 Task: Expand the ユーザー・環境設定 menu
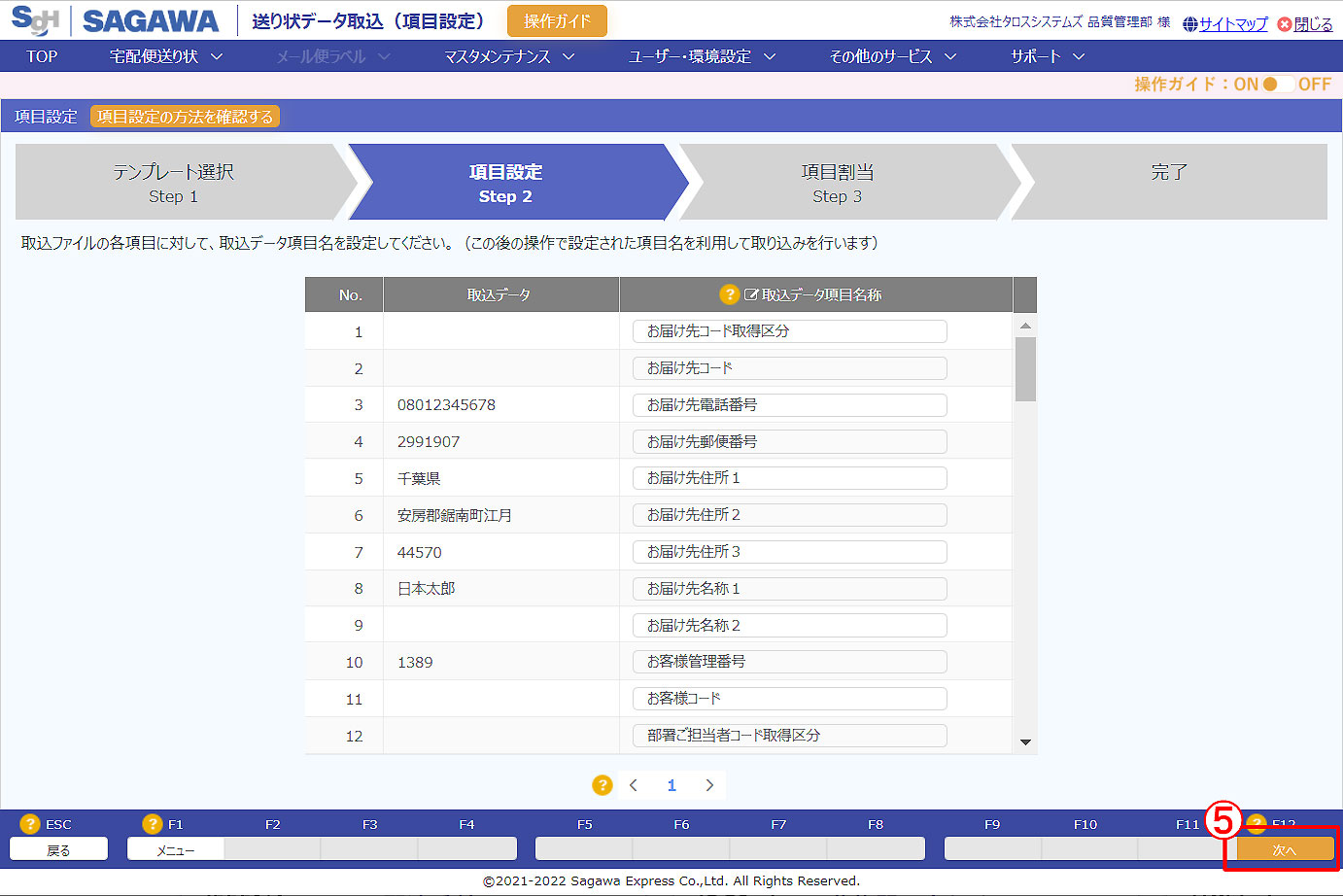coord(701,56)
